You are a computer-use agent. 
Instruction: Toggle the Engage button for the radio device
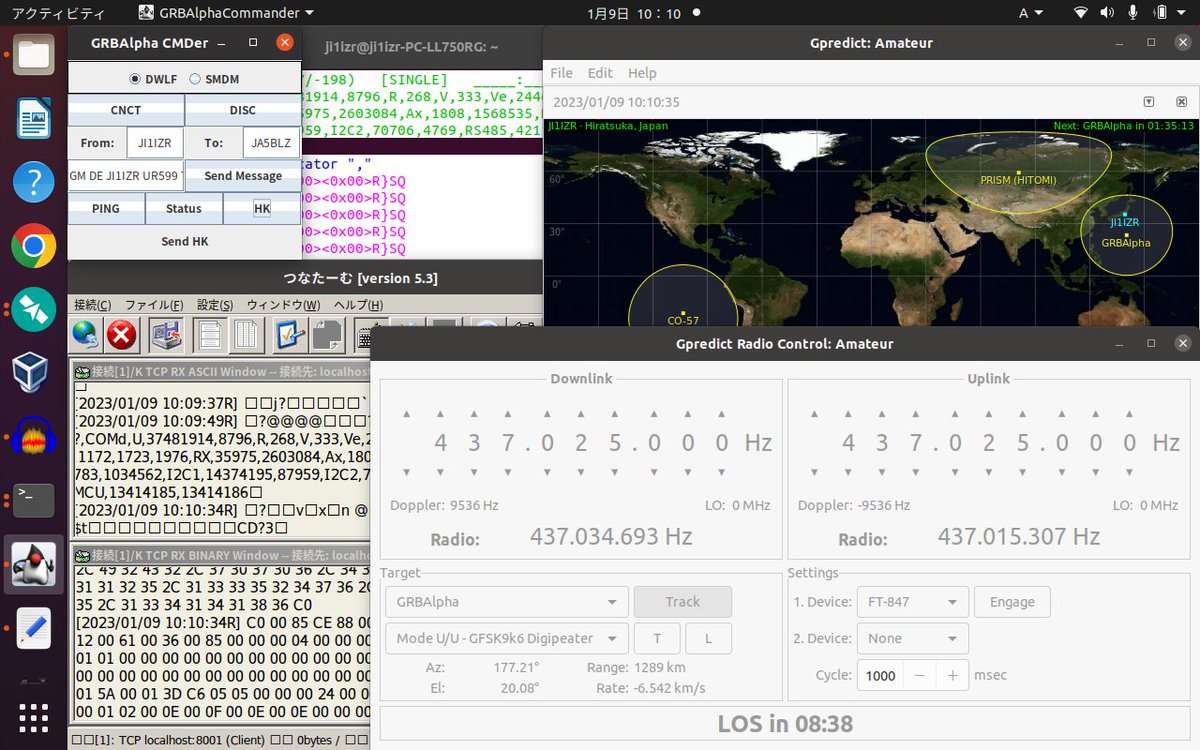coord(1012,602)
